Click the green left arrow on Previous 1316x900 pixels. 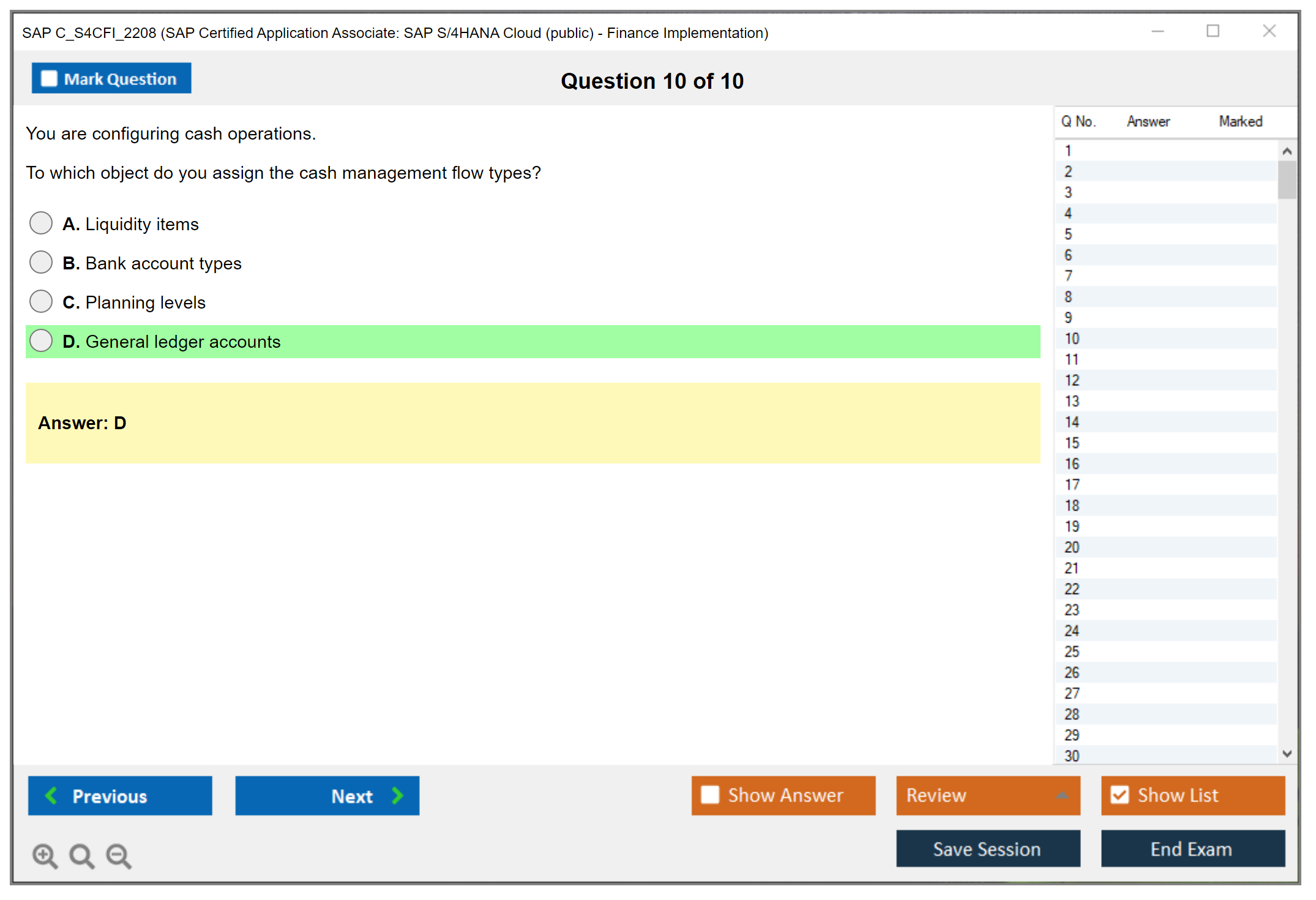pyautogui.click(x=51, y=795)
